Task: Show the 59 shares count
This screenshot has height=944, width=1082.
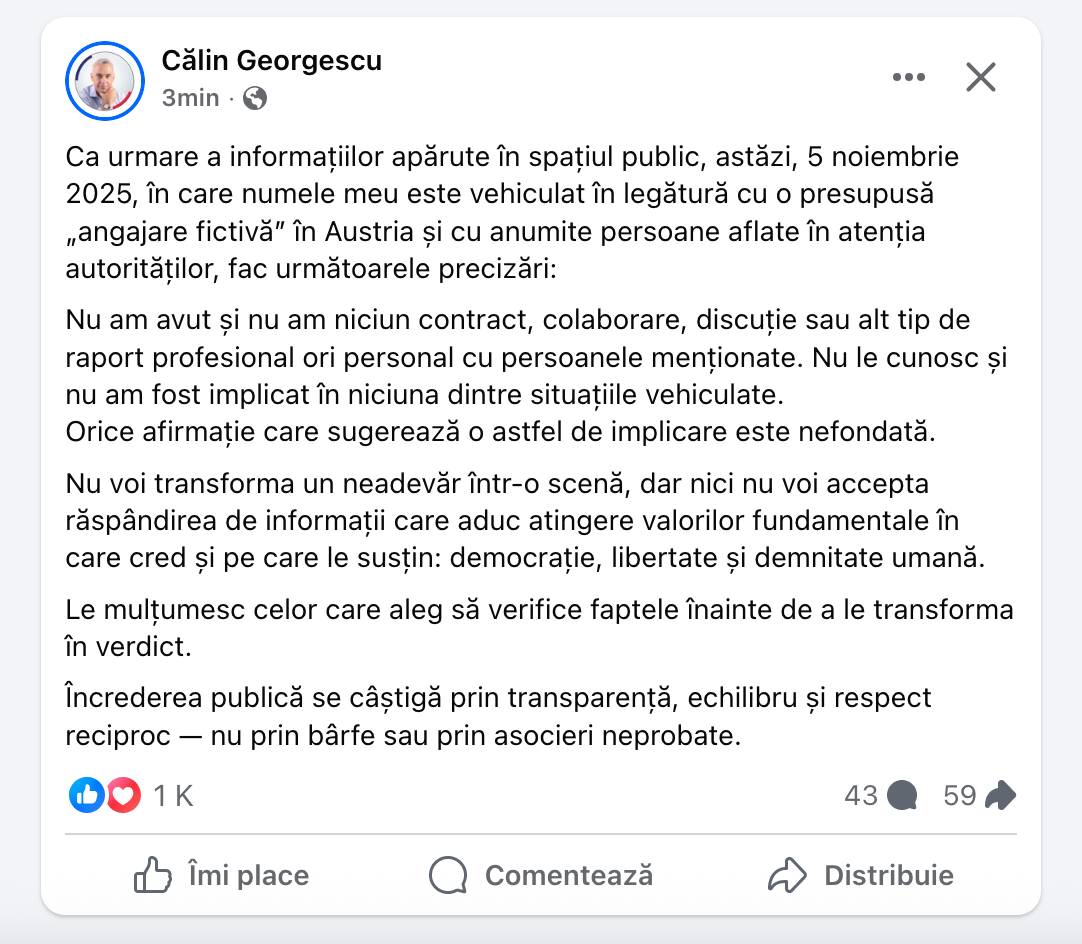Action: tap(959, 795)
